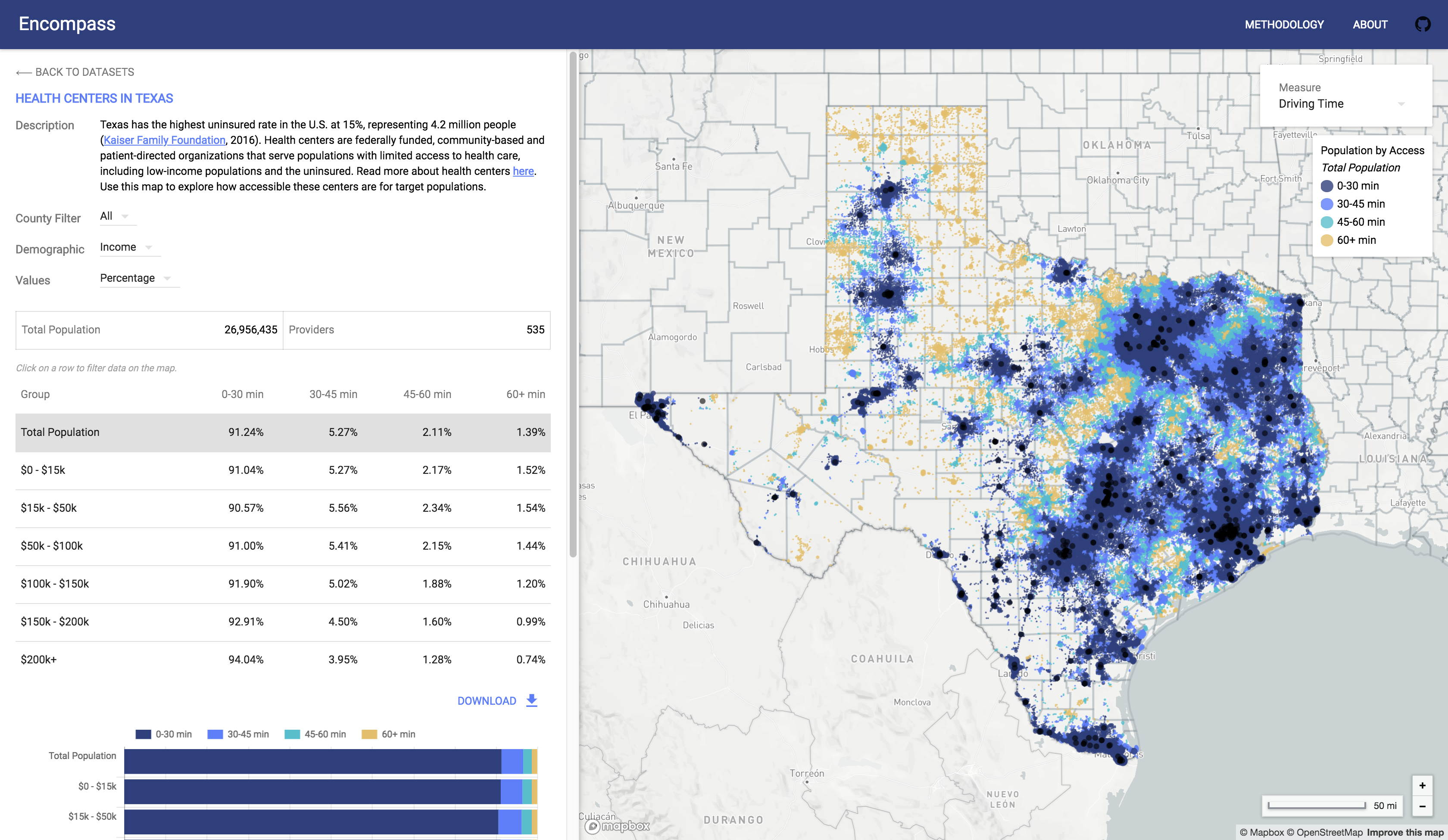
Task: Open the Methodology page
Action: coord(1284,25)
